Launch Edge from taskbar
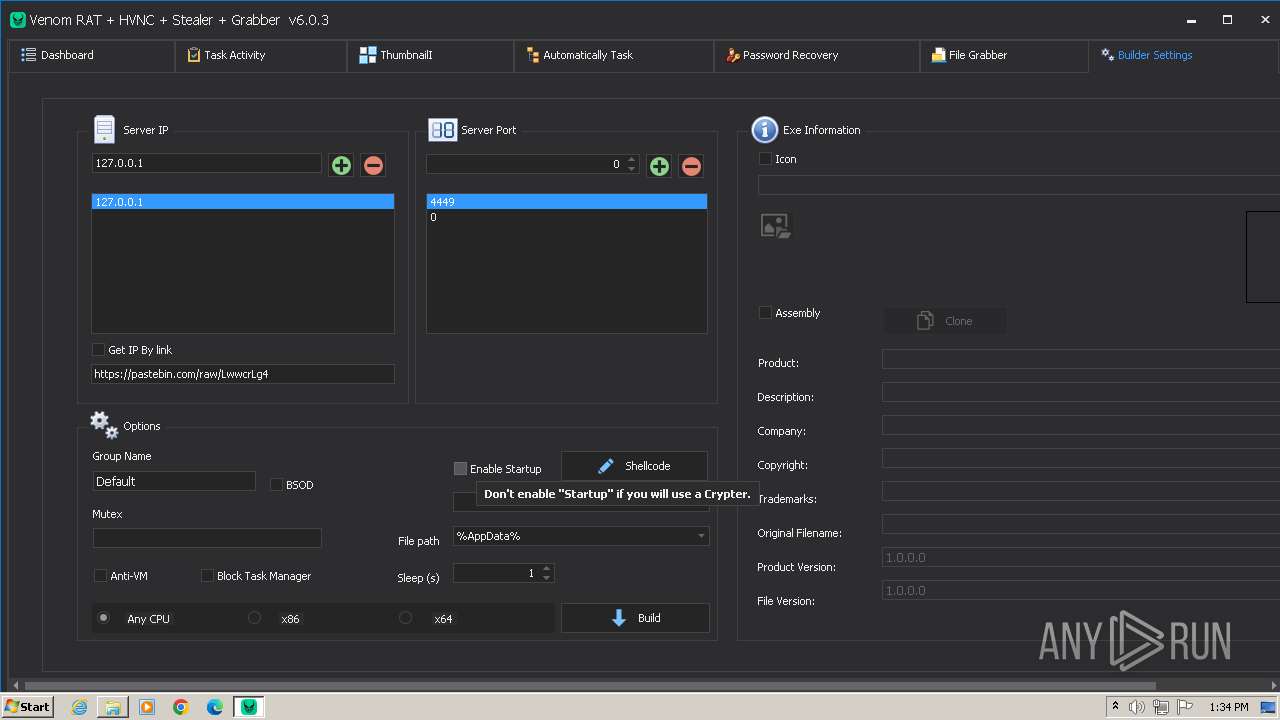Viewport: 1280px width, 720px height. pyautogui.click(x=215, y=707)
